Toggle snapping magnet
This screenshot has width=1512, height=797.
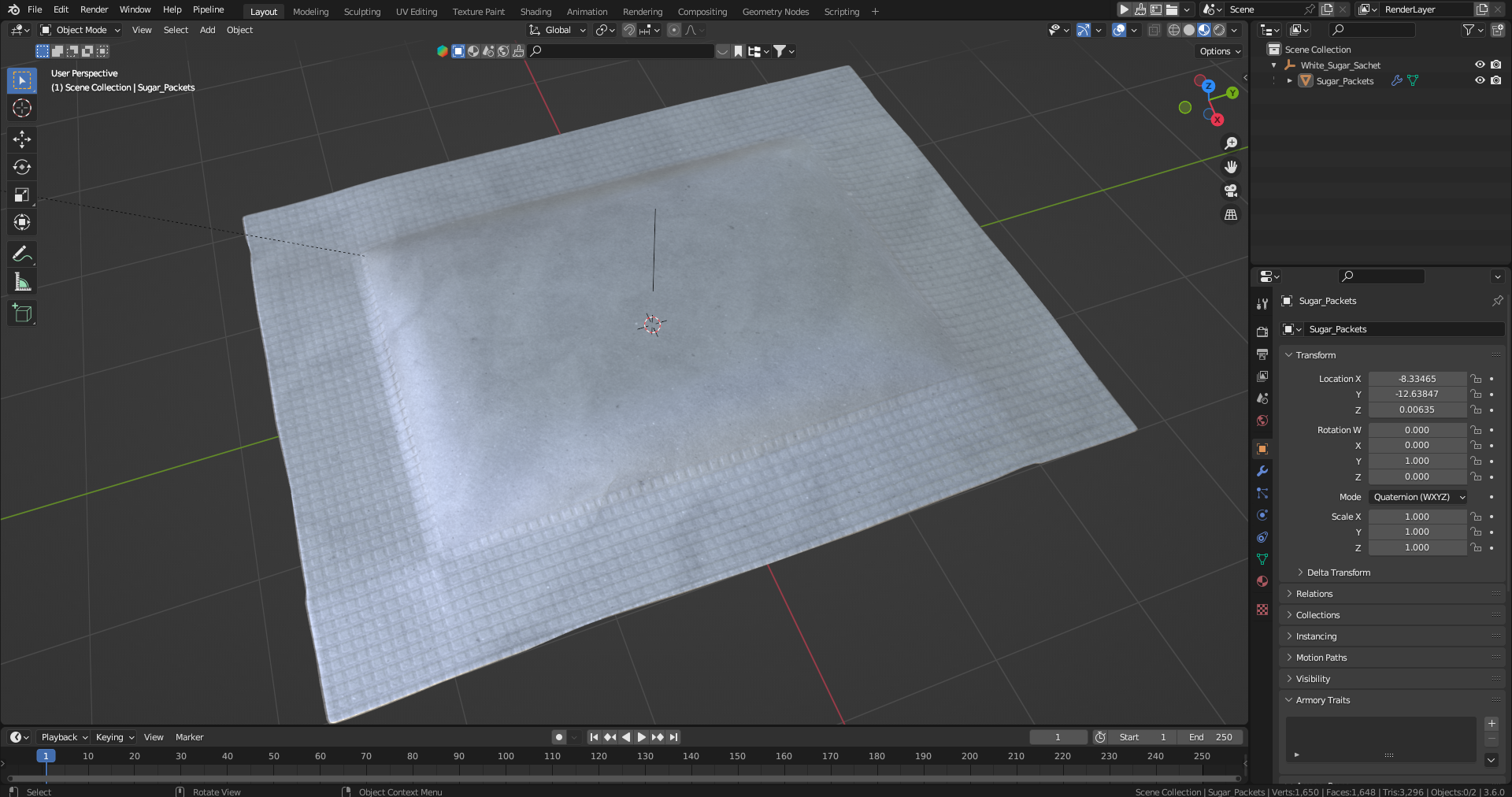click(x=628, y=30)
